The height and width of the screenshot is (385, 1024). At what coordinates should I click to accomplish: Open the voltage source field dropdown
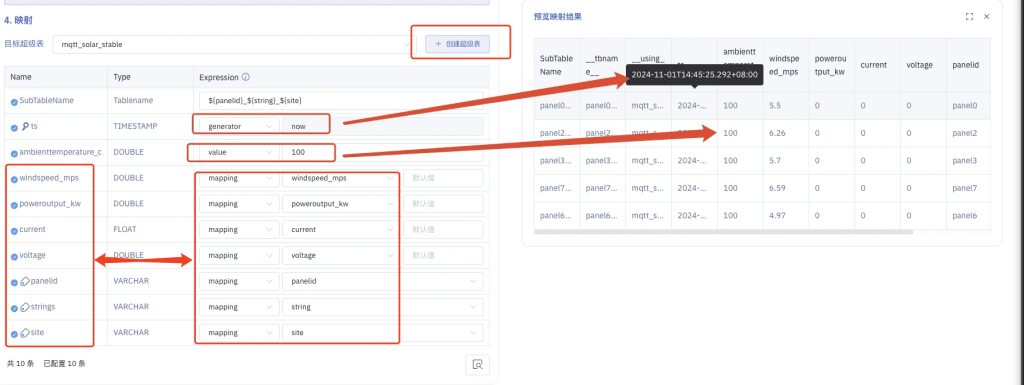340,256
